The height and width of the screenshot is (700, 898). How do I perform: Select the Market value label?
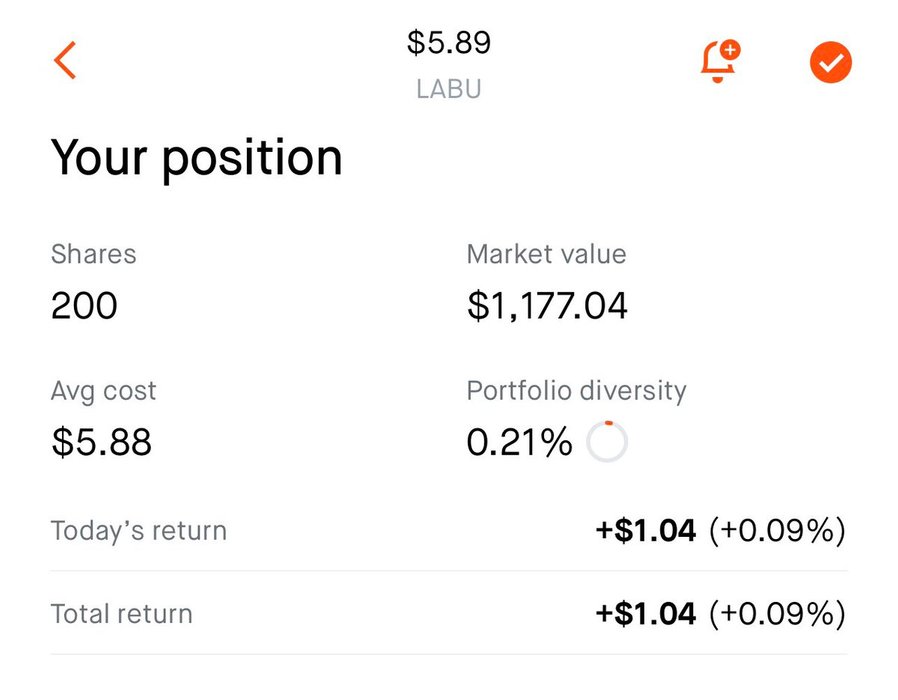[546, 254]
